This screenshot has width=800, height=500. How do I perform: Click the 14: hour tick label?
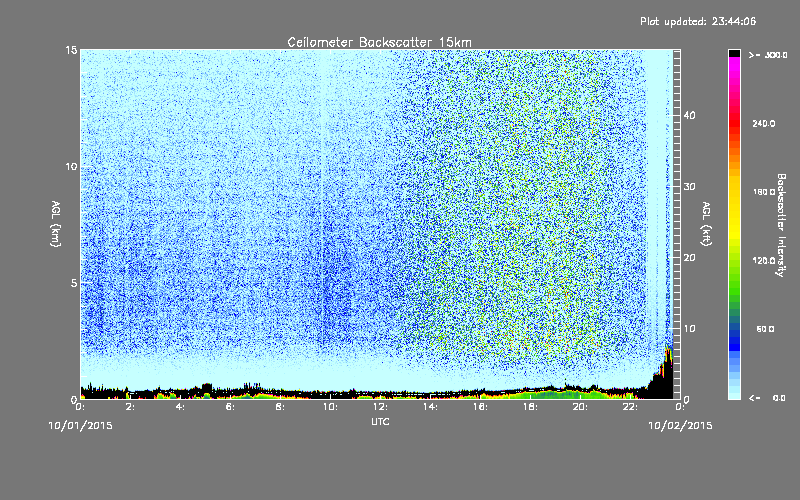(x=430, y=407)
